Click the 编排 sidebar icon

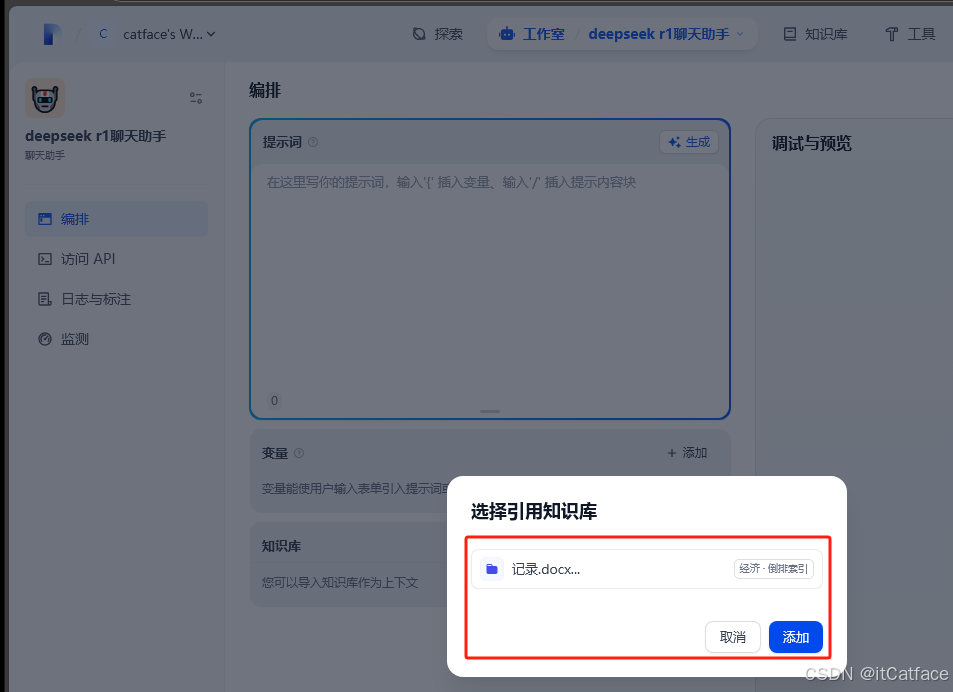tap(45, 219)
